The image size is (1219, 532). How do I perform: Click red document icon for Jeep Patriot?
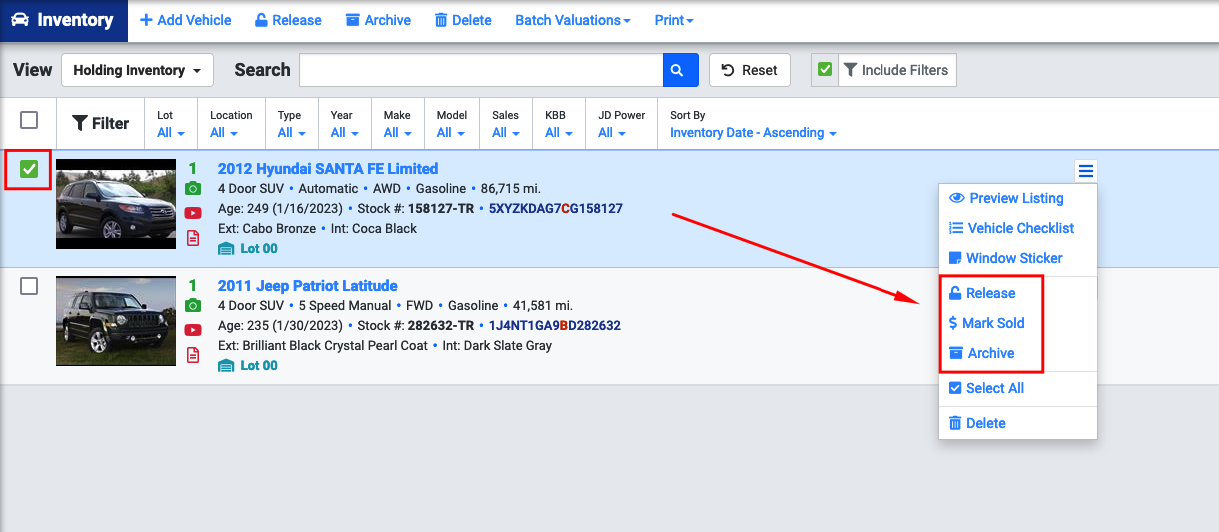click(193, 354)
